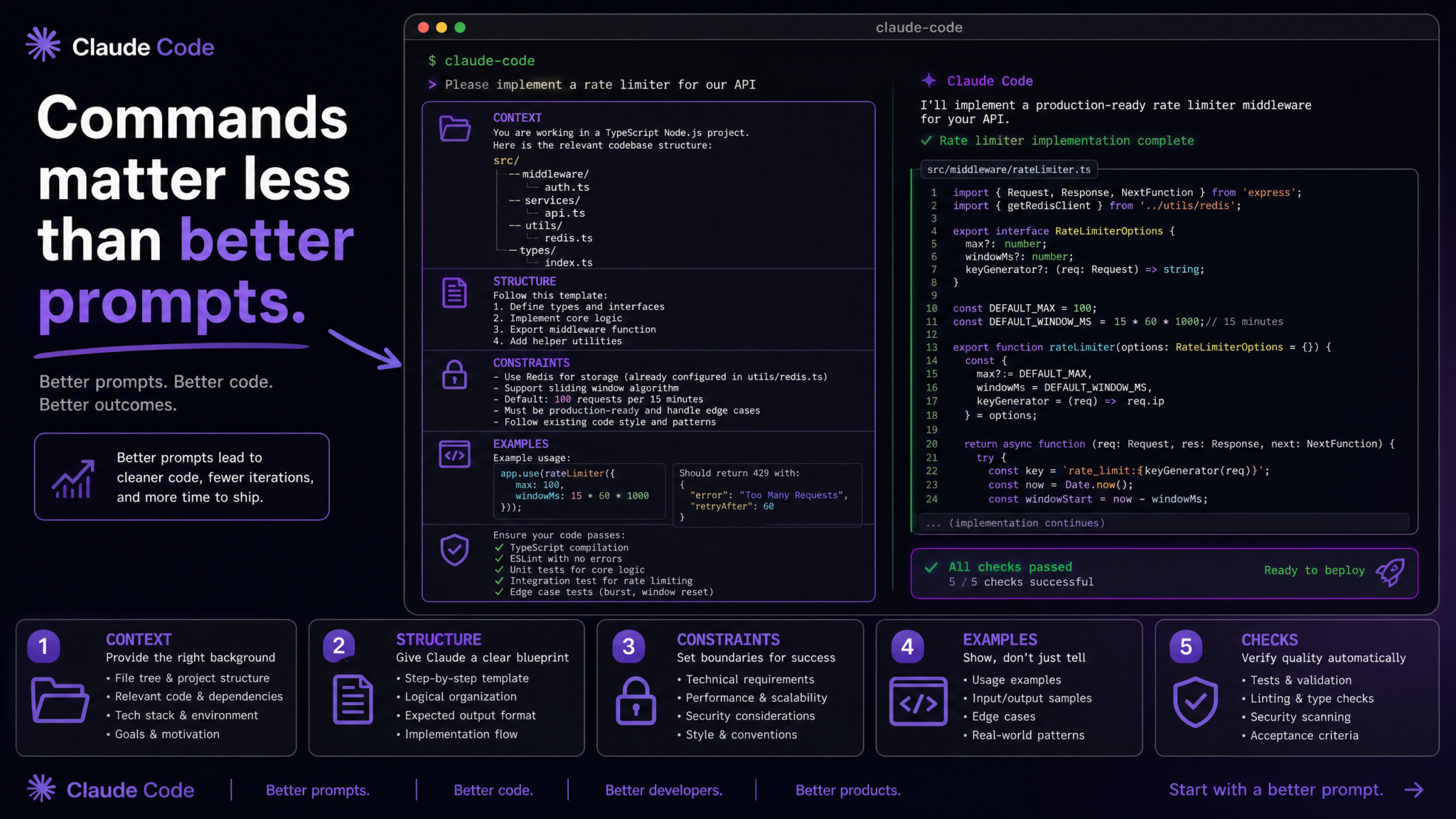
Task: Click the growth chart icon in the callout box
Action: pyautogui.click(x=73, y=478)
